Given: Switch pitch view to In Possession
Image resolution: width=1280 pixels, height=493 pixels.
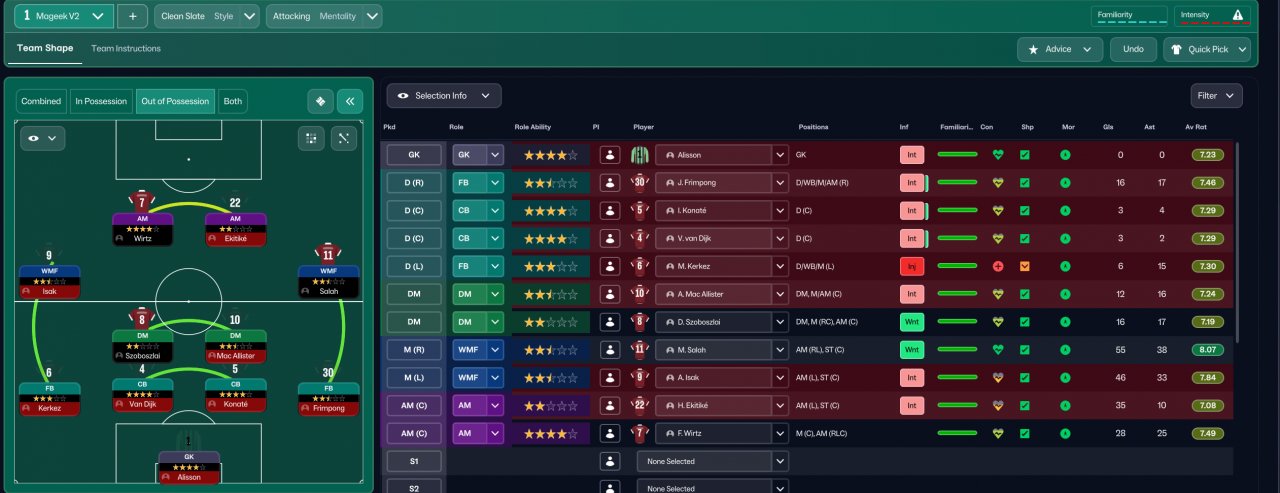Looking at the screenshot, I should coord(101,101).
